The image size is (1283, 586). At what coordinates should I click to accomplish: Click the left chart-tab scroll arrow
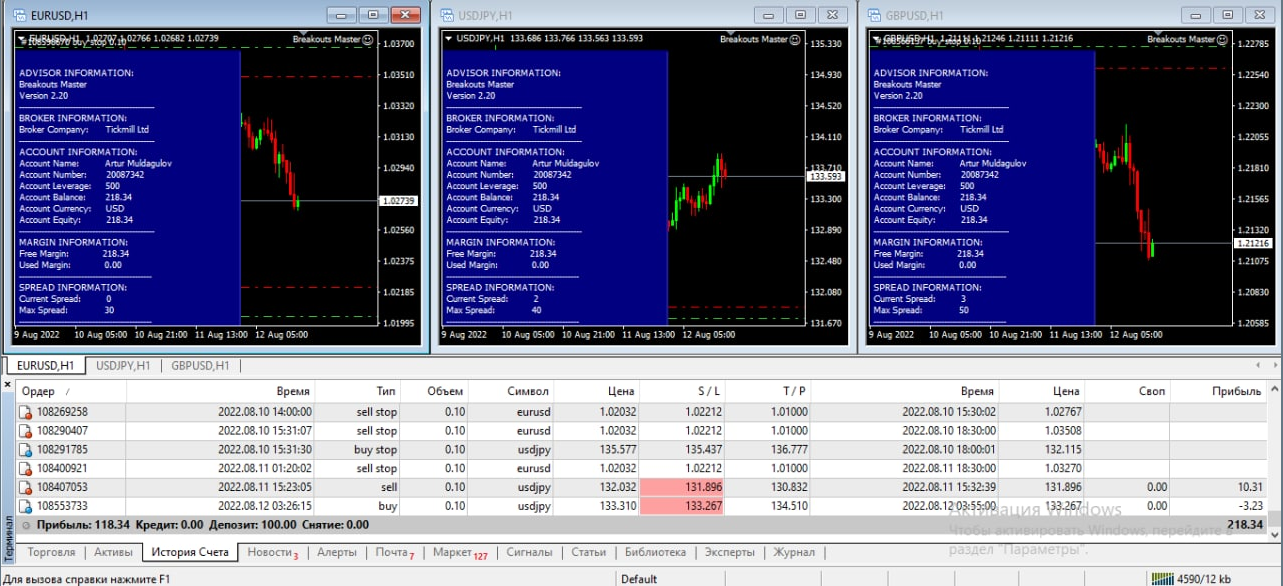pyautogui.click(x=1256, y=365)
